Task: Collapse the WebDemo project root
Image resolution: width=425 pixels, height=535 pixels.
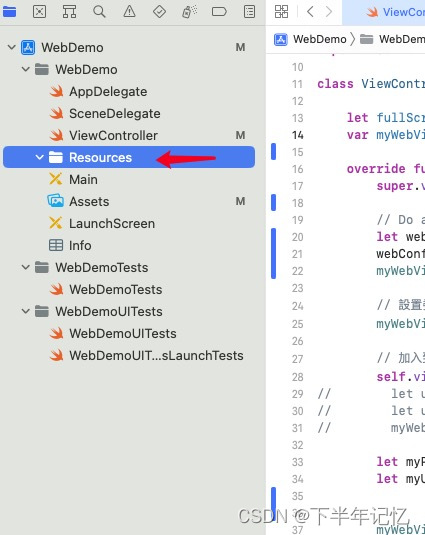Action: (x=12, y=47)
